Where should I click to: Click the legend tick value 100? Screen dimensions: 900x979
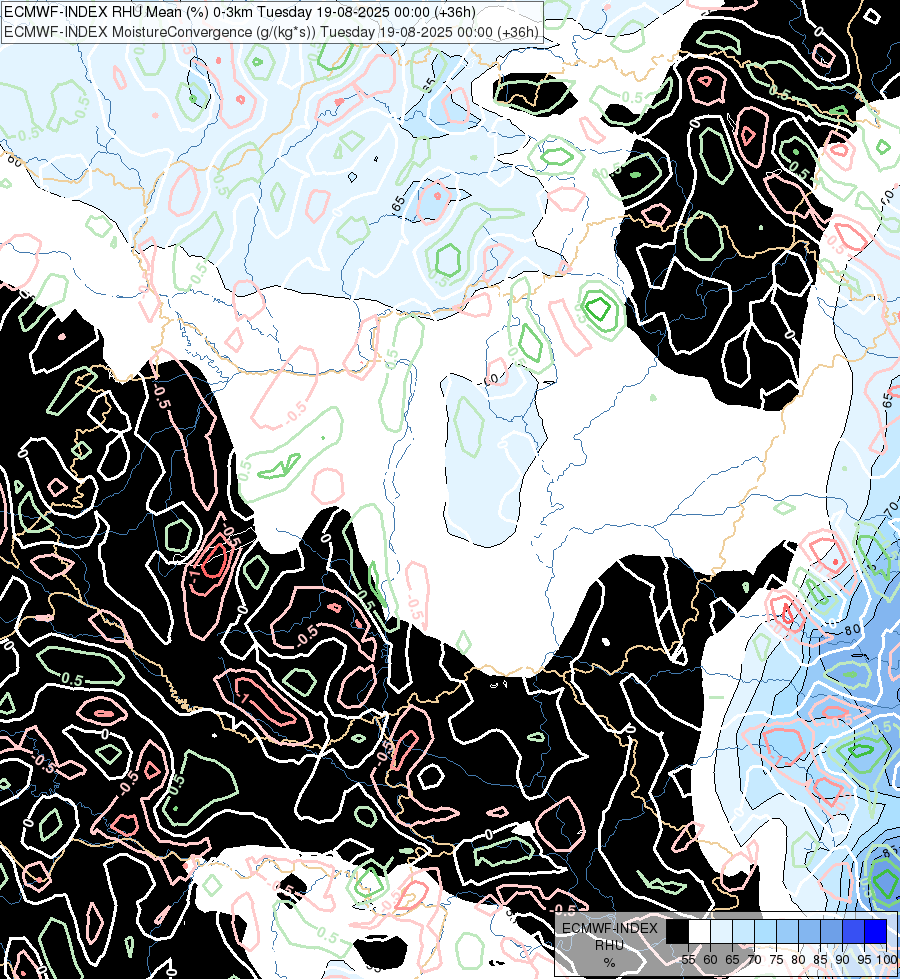(x=887, y=960)
